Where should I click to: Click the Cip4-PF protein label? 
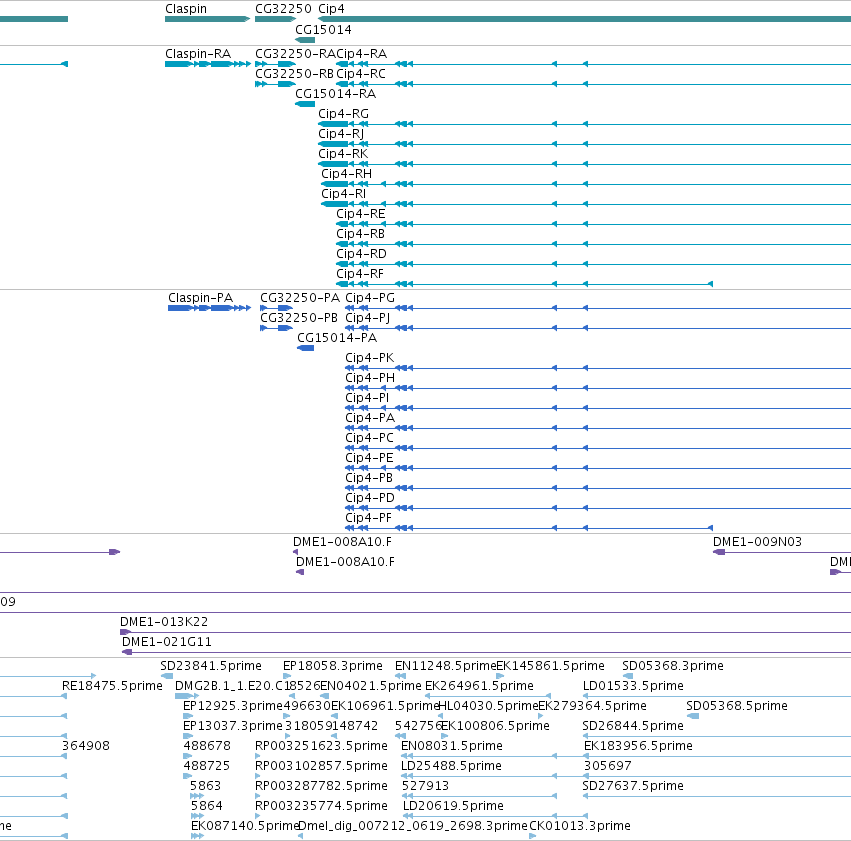[x=369, y=518]
